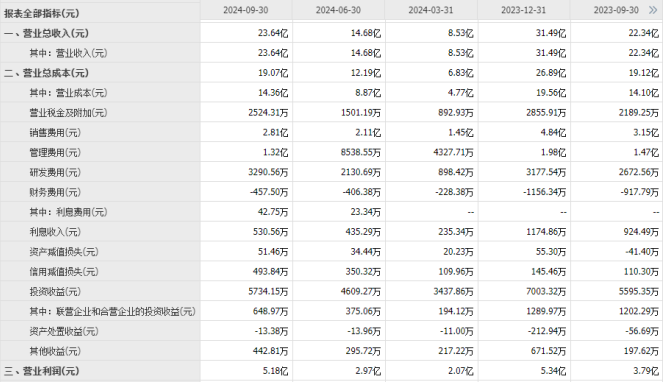Click the 4.84亿 sales expense value

click(553, 133)
